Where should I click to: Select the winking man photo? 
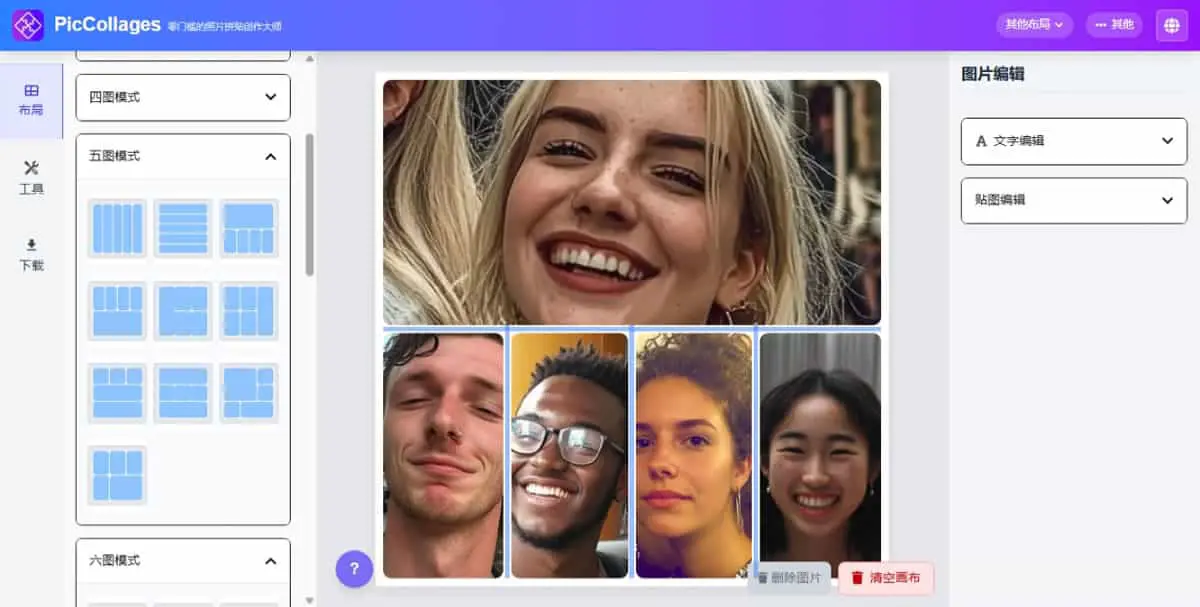[443, 455]
